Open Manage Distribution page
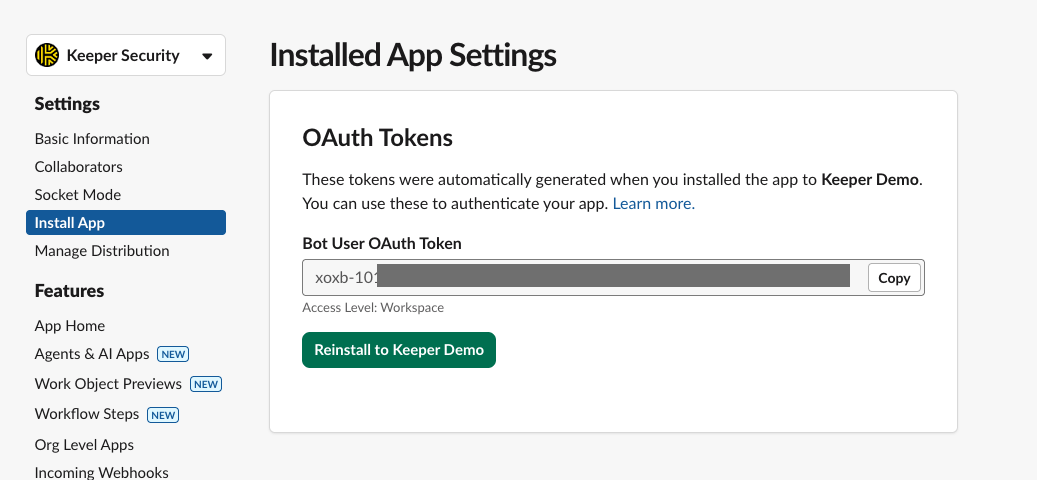The width and height of the screenshot is (1037, 480). 102,251
